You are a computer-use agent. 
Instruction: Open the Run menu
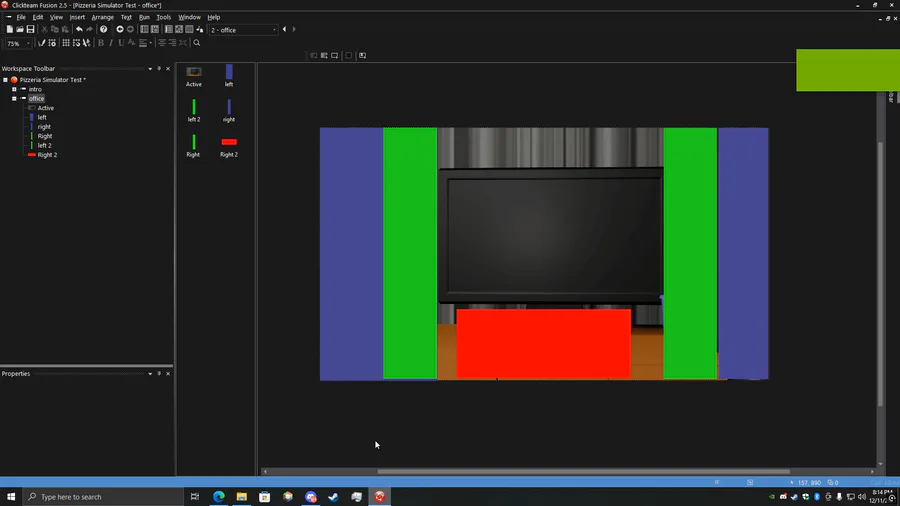pos(144,17)
